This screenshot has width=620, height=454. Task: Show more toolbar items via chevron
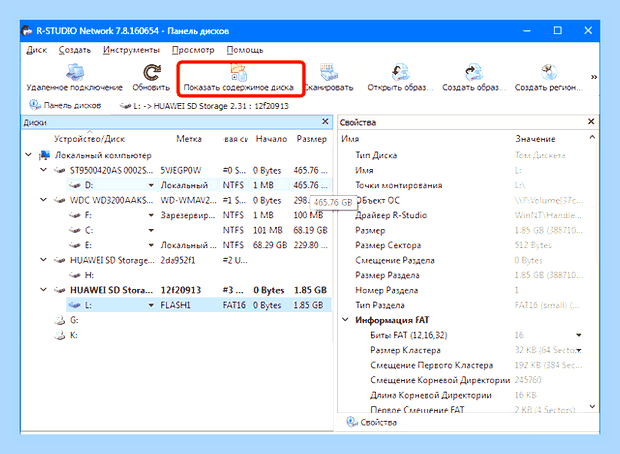pyautogui.click(x=594, y=77)
